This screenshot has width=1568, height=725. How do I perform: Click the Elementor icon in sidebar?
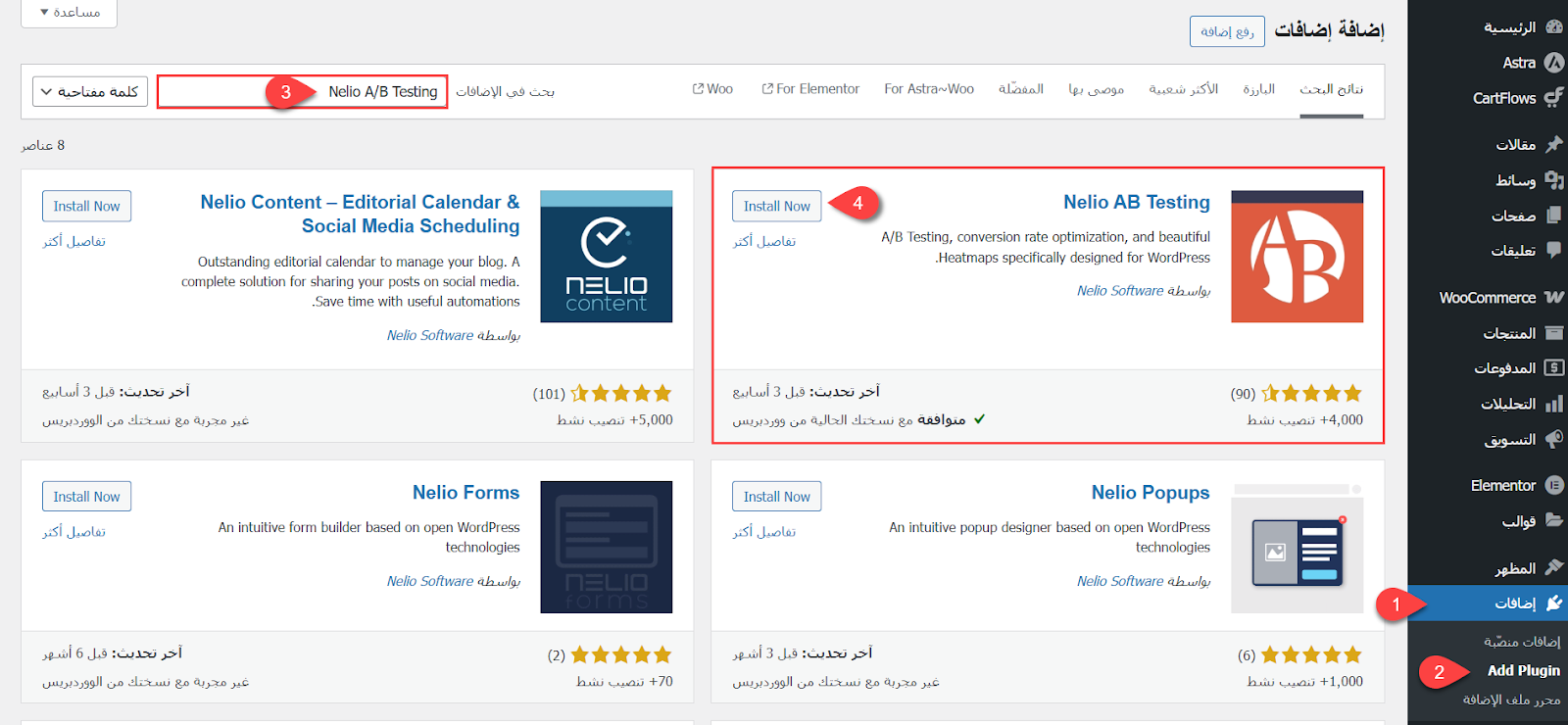tap(1553, 485)
